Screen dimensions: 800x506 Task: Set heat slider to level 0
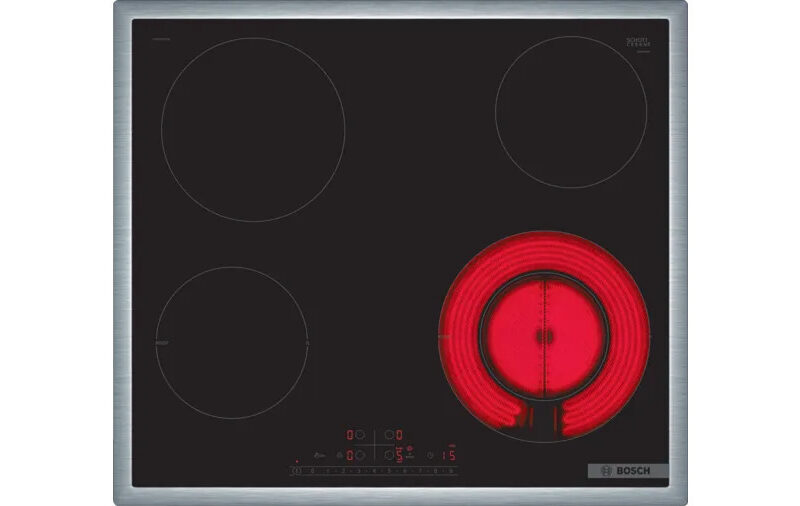click(x=312, y=471)
